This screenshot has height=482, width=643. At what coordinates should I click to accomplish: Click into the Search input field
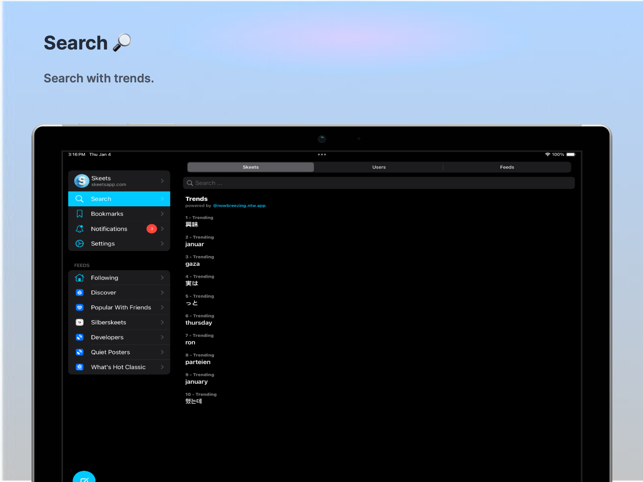point(379,183)
